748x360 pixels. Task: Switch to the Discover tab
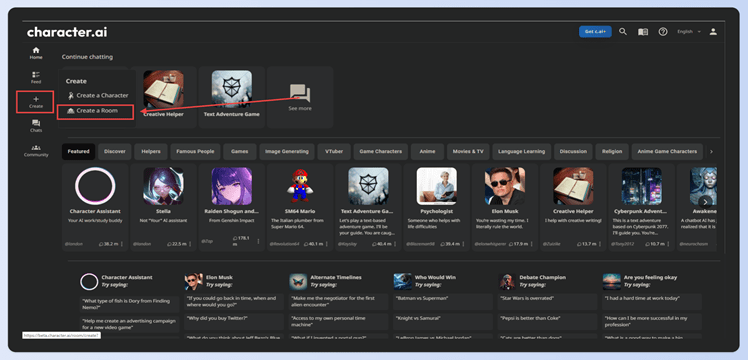114,152
